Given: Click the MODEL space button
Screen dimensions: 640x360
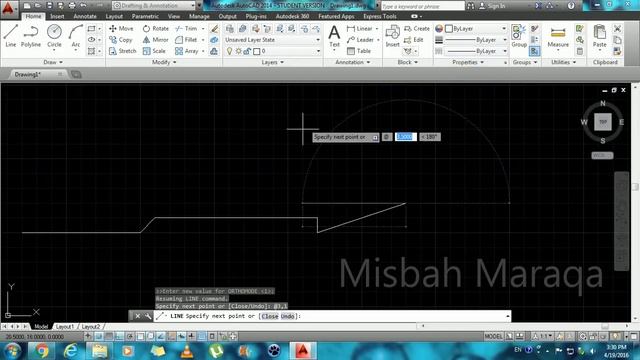Looking at the screenshot, I should point(493,336).
